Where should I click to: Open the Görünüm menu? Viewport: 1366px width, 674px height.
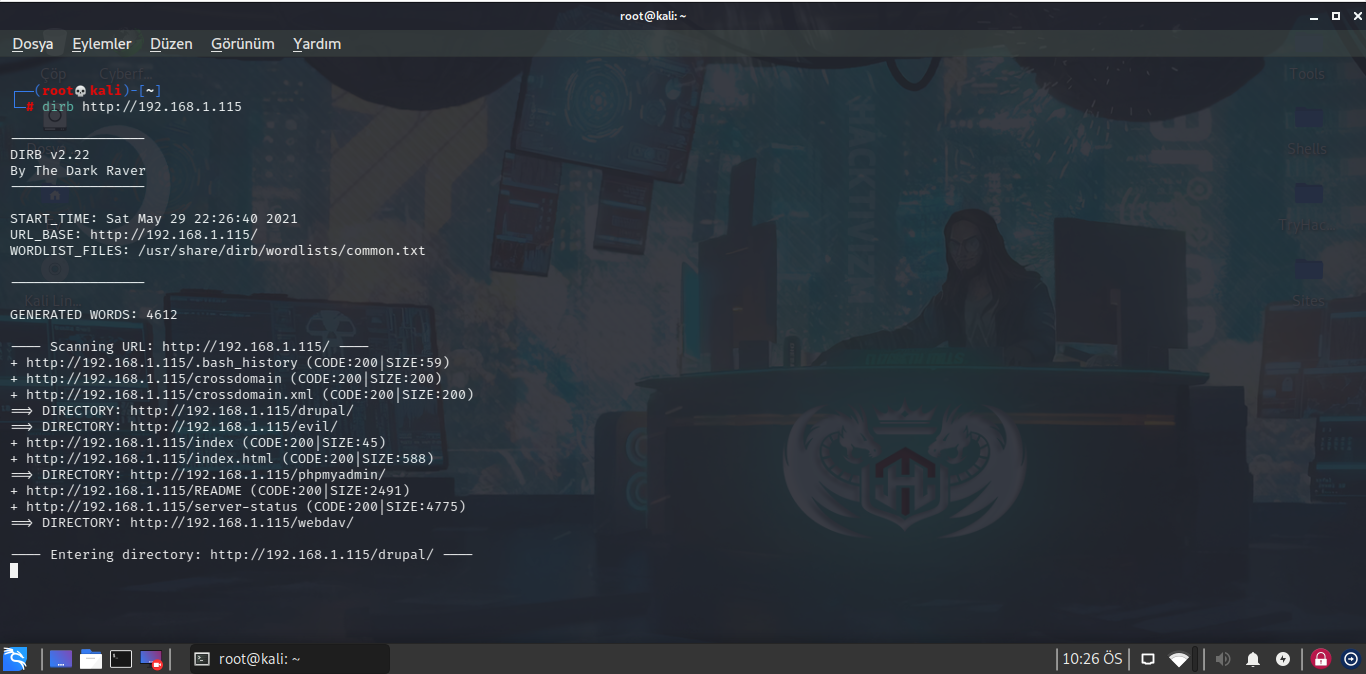[242, 44]
